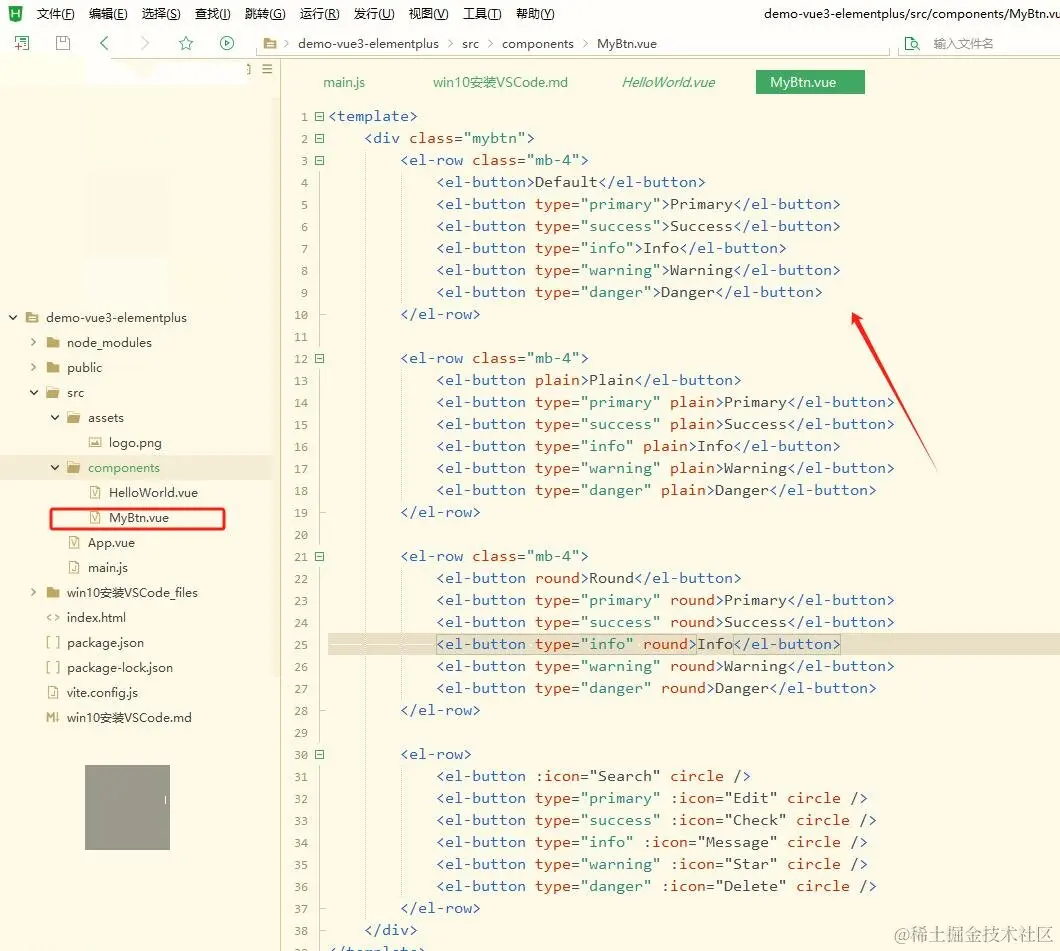Click the new file toolbar icon

[22, 43]
